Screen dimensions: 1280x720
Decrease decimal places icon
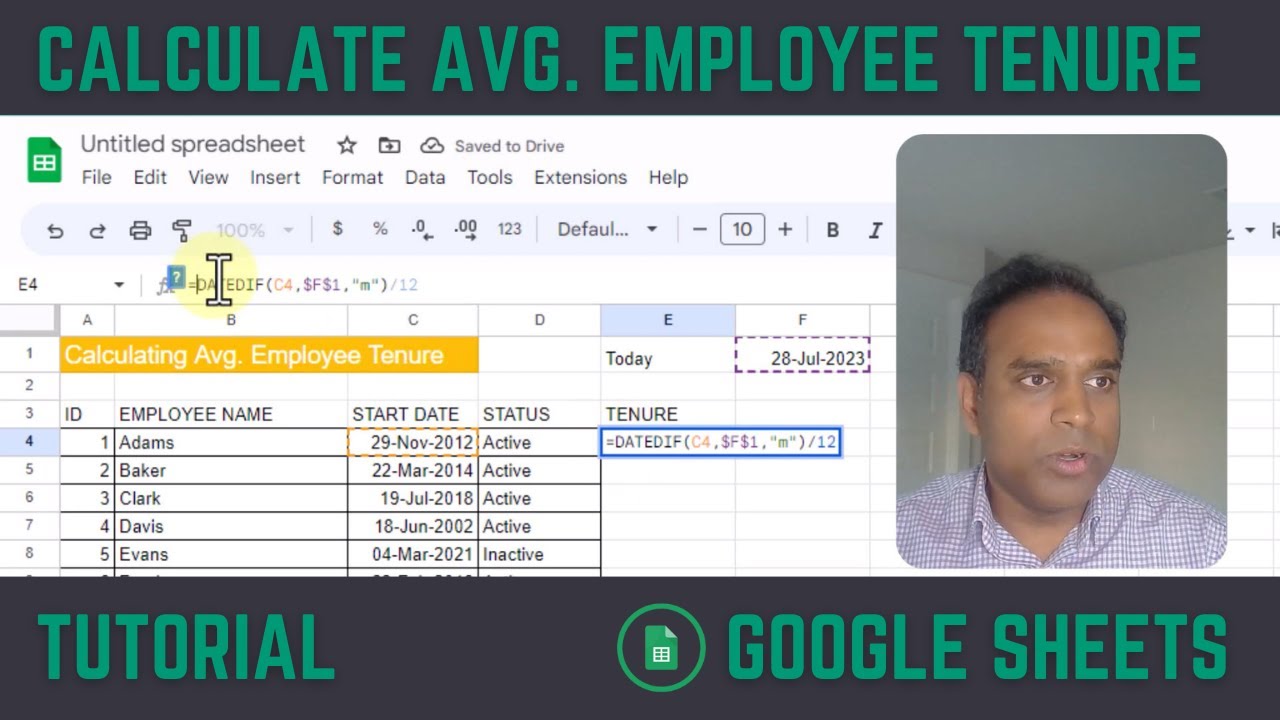point(422,229)
